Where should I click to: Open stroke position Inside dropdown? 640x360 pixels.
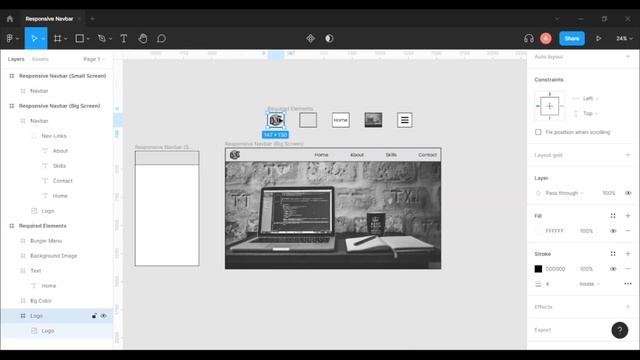589,284
